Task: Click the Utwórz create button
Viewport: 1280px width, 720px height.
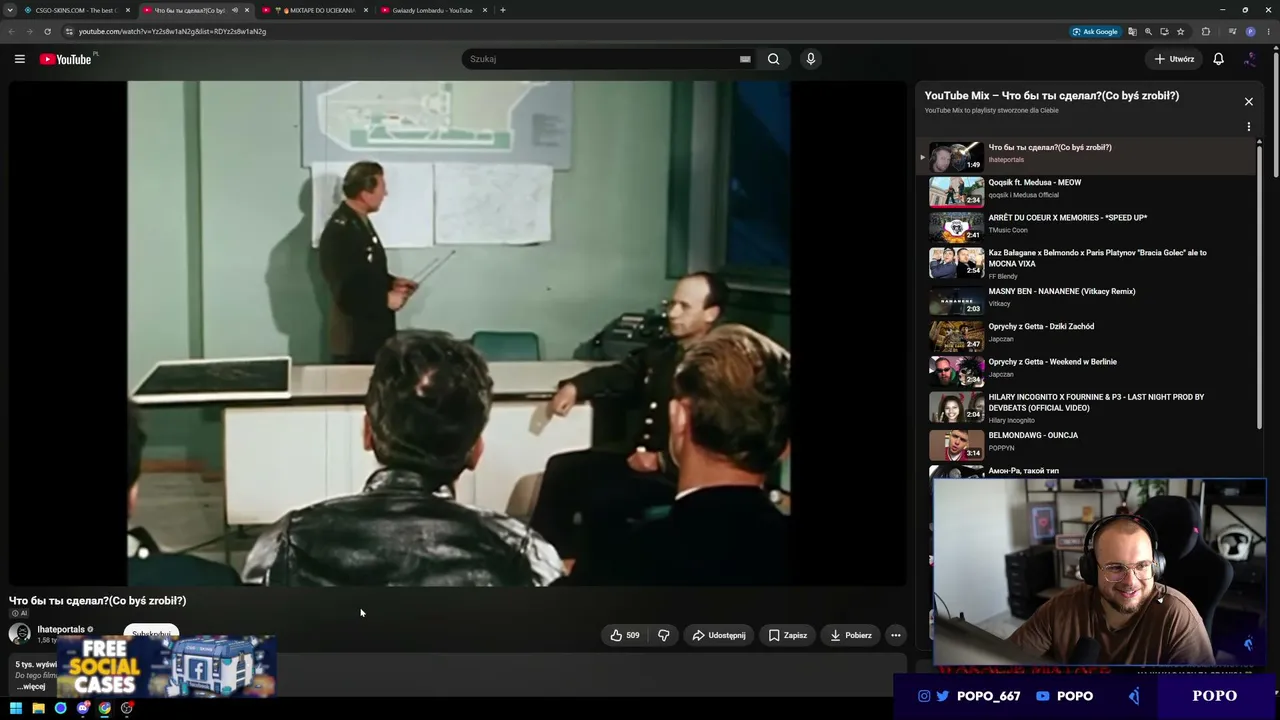Action: click(x=1174, y=59)
